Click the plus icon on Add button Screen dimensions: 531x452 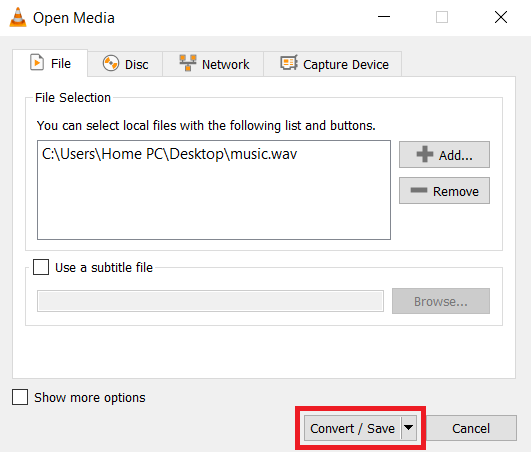pyautogui.click(x=425, y=154)
